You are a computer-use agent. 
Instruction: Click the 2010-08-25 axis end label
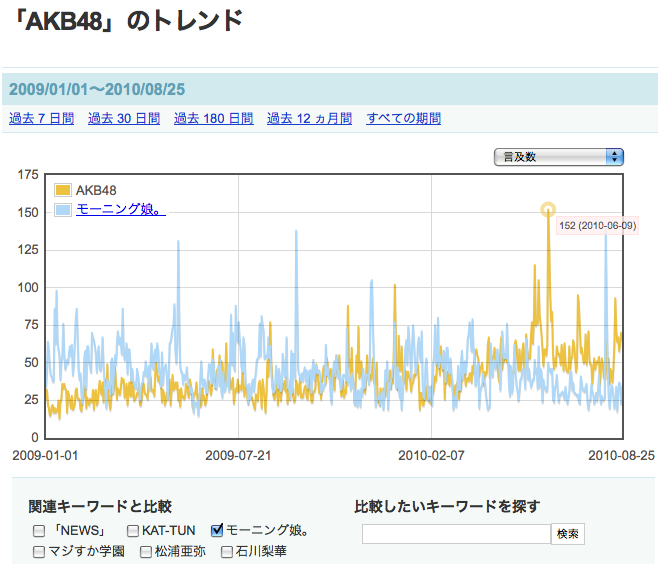point(621,455)
